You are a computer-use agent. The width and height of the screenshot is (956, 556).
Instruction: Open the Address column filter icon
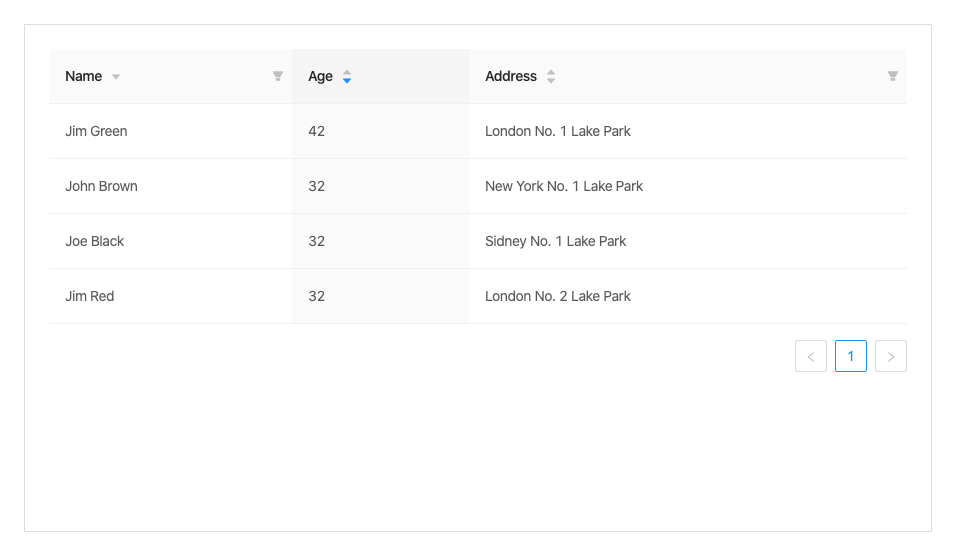(893, 76)
